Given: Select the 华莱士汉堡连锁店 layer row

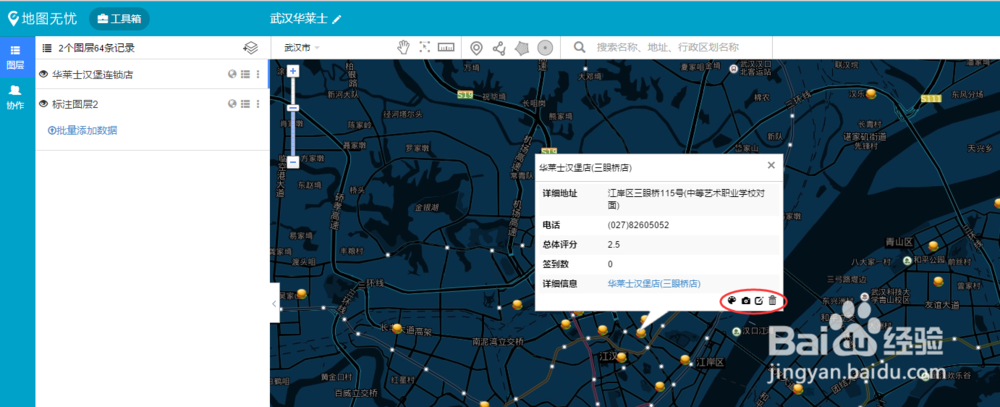Looking at the screenshot, I should [x=152, y=75].
